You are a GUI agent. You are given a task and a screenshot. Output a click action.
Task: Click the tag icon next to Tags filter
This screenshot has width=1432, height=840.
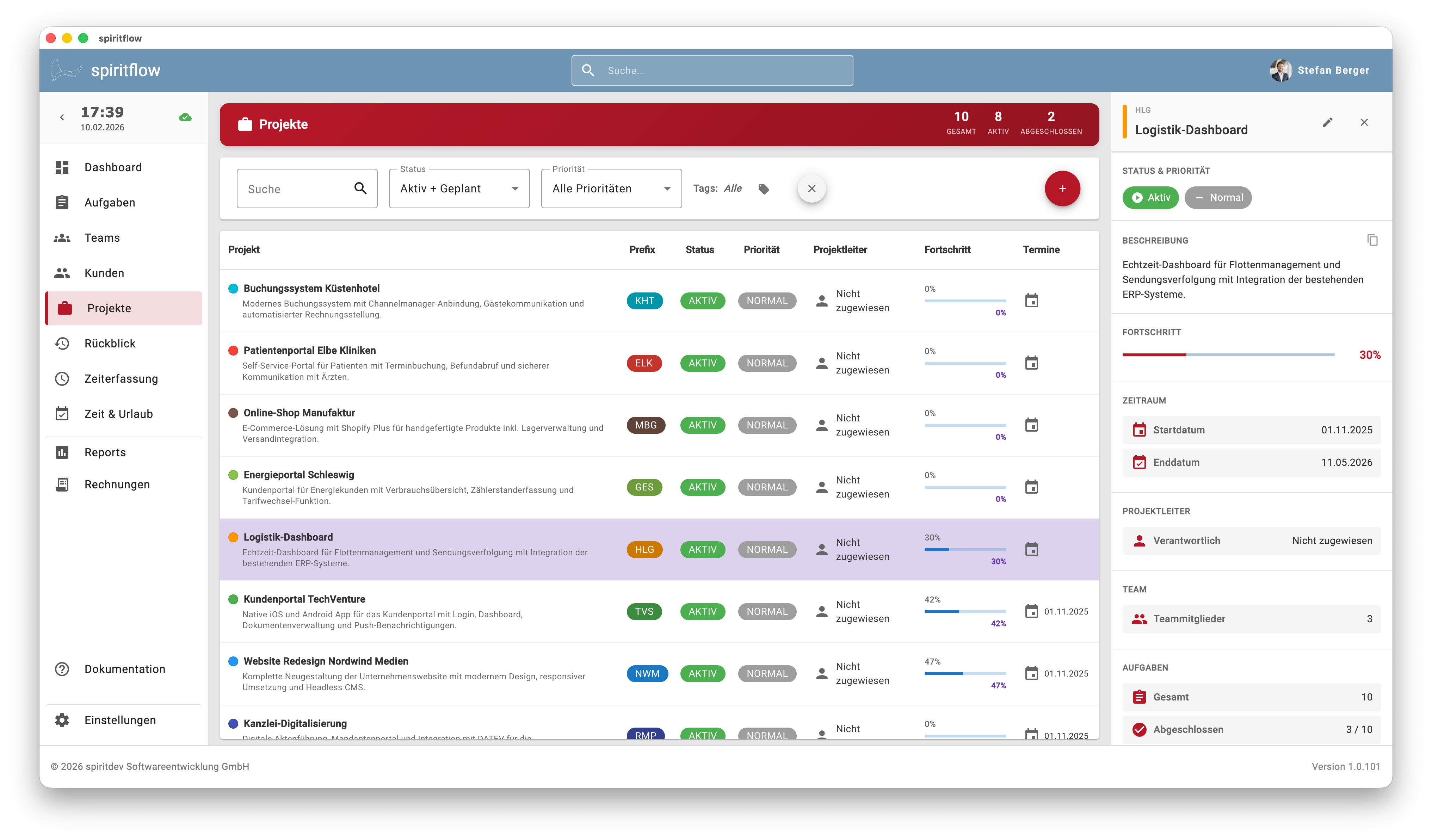[764, 189]
